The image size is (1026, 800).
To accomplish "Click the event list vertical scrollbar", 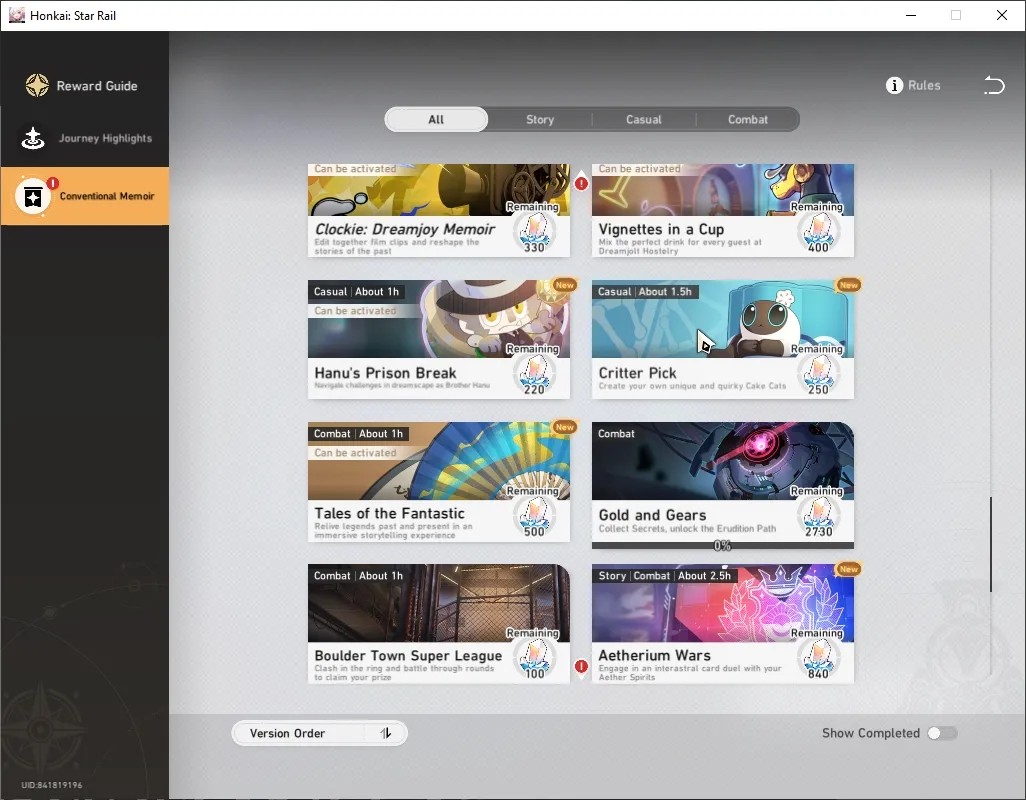I will point(991,544).
